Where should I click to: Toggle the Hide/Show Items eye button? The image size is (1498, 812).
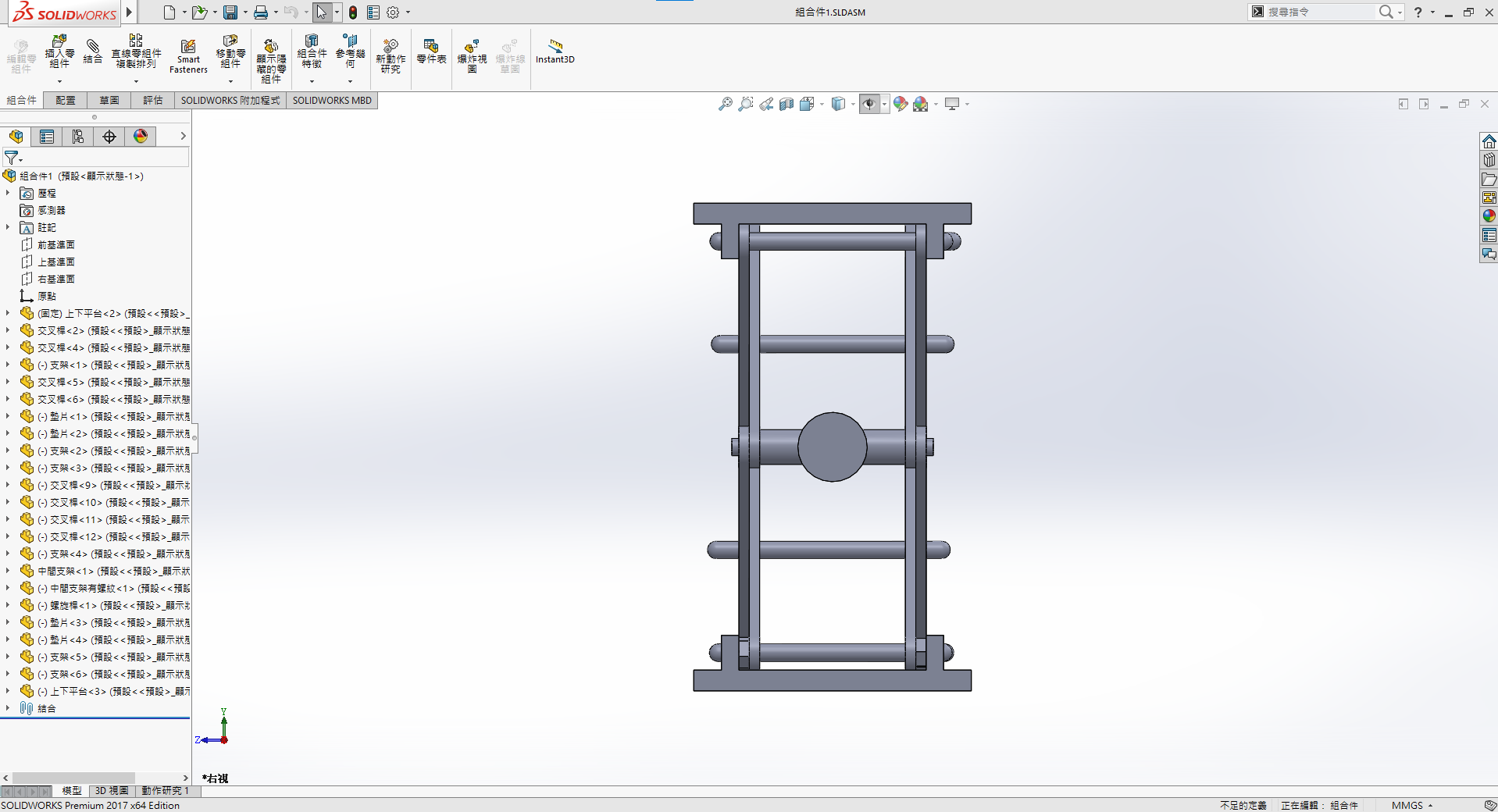[869, 104]
